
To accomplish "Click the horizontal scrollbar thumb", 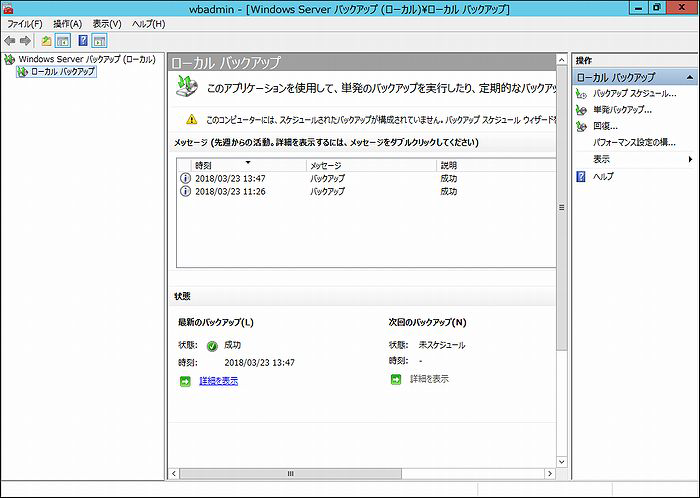I will [290, 473].
